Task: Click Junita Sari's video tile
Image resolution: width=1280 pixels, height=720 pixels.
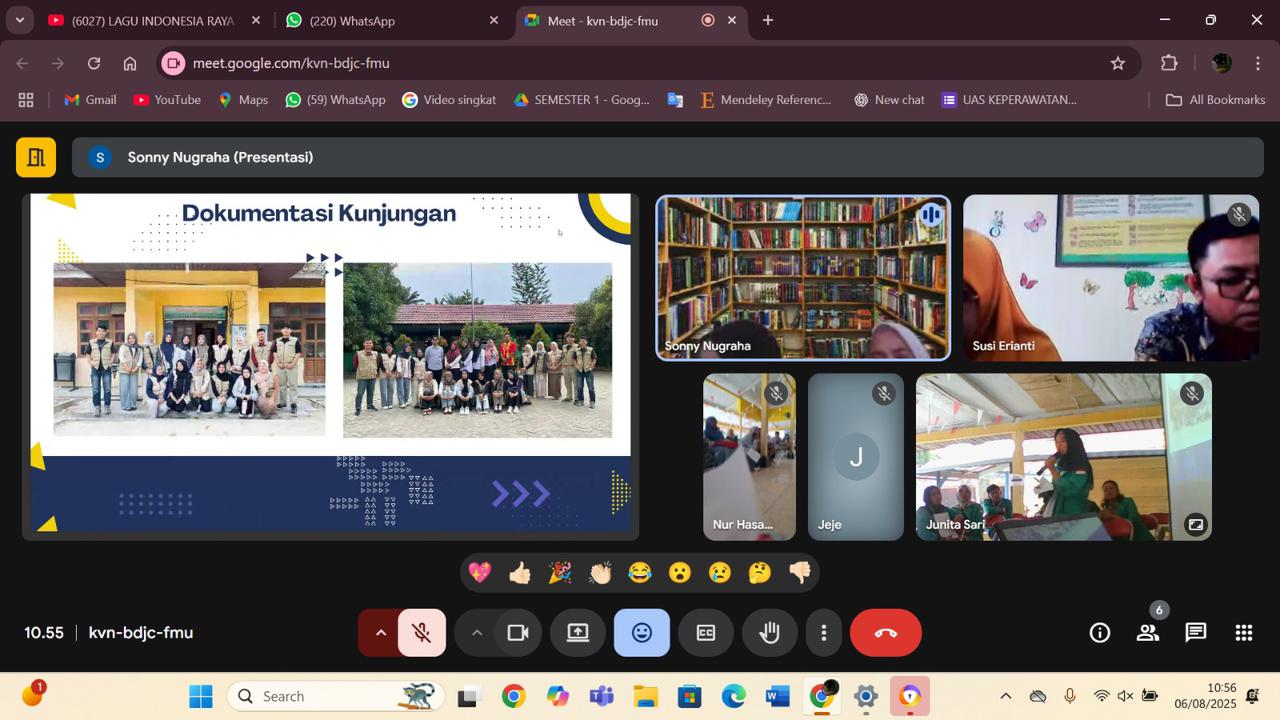Action: click(x=1063, y=457)
